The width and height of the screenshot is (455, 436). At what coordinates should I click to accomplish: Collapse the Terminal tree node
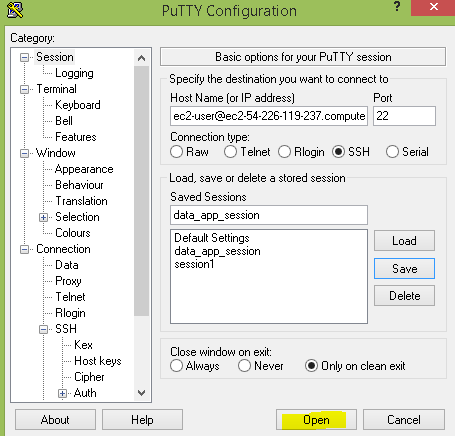(x=24, y=89)
